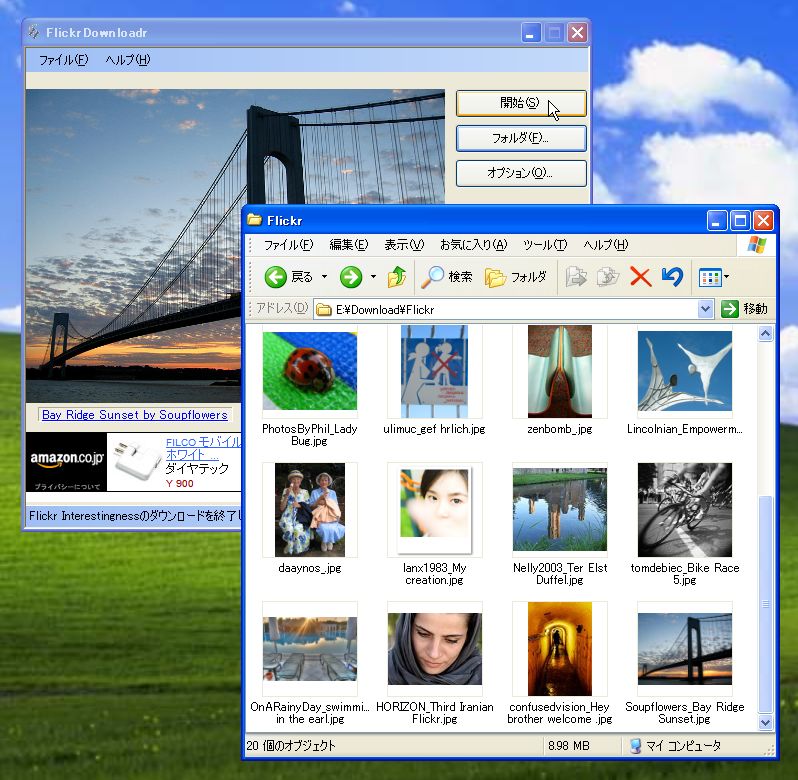Click the オプション(O)... button
The width and height of the screenshot is (798, 780).
pyautogui.click(x=521, y=174)
